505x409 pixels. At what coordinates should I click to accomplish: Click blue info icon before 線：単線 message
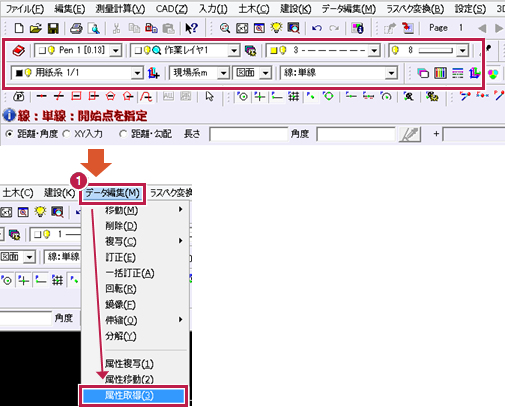tap(9, 115)
